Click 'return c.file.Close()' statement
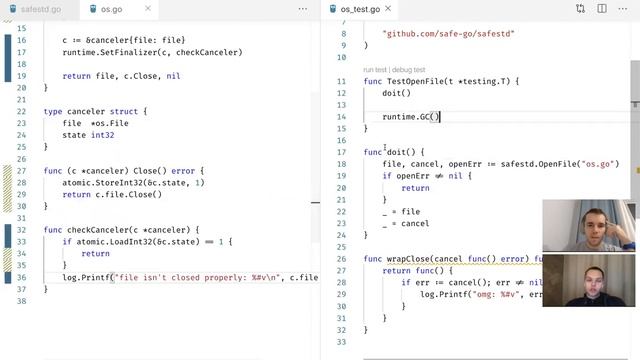 pyautogui.click(x=112, y=194)
